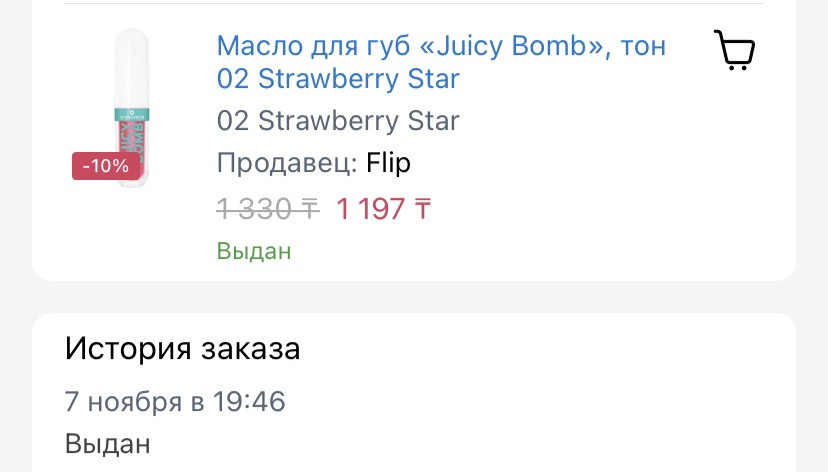The image size is (828, 472).
Task: Tap the discounted price 1 197 ₸
Action: click(x=384, y=208)
